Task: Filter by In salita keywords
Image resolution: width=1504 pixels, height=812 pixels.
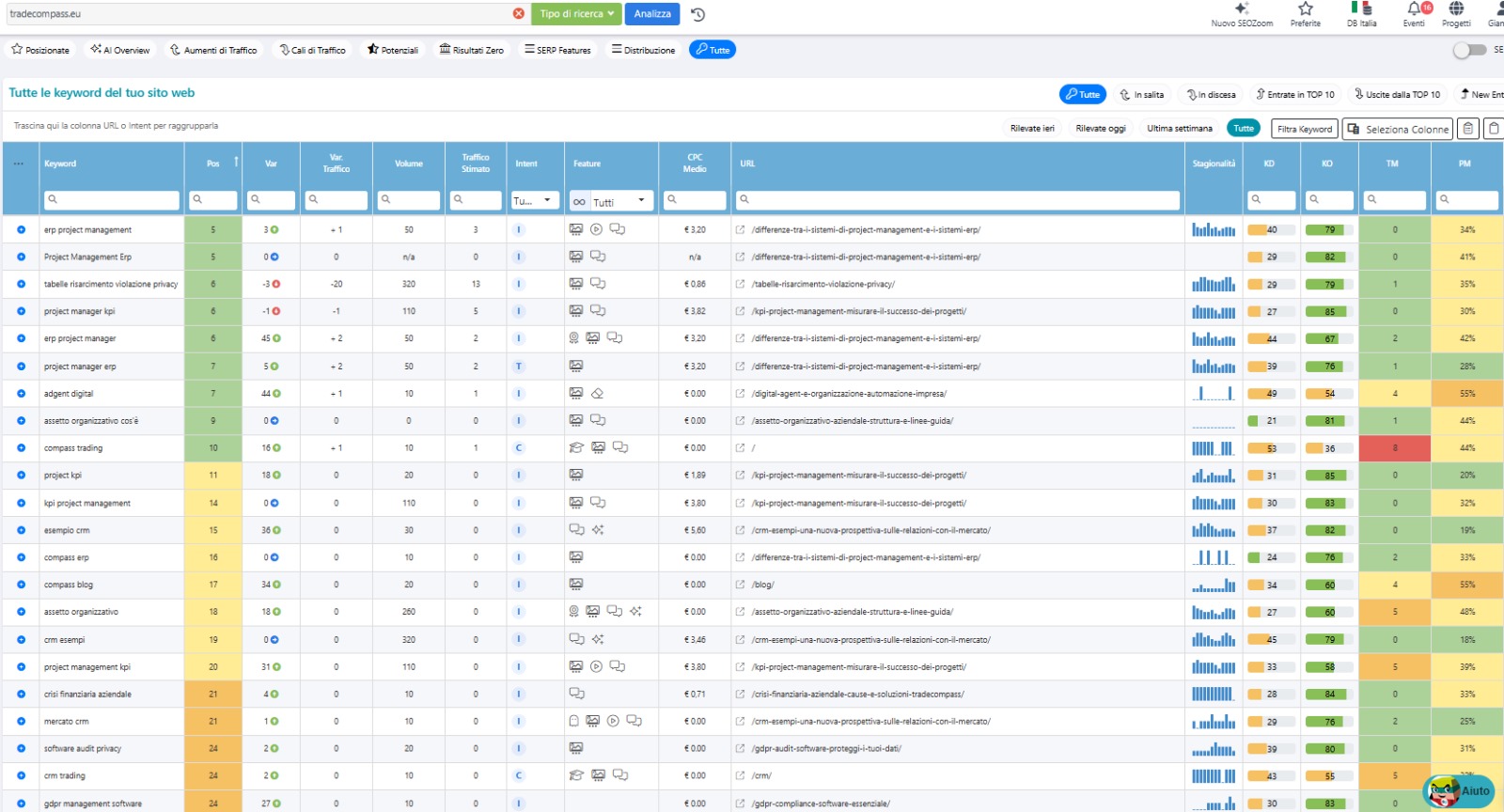Action: coord(1142,94)
